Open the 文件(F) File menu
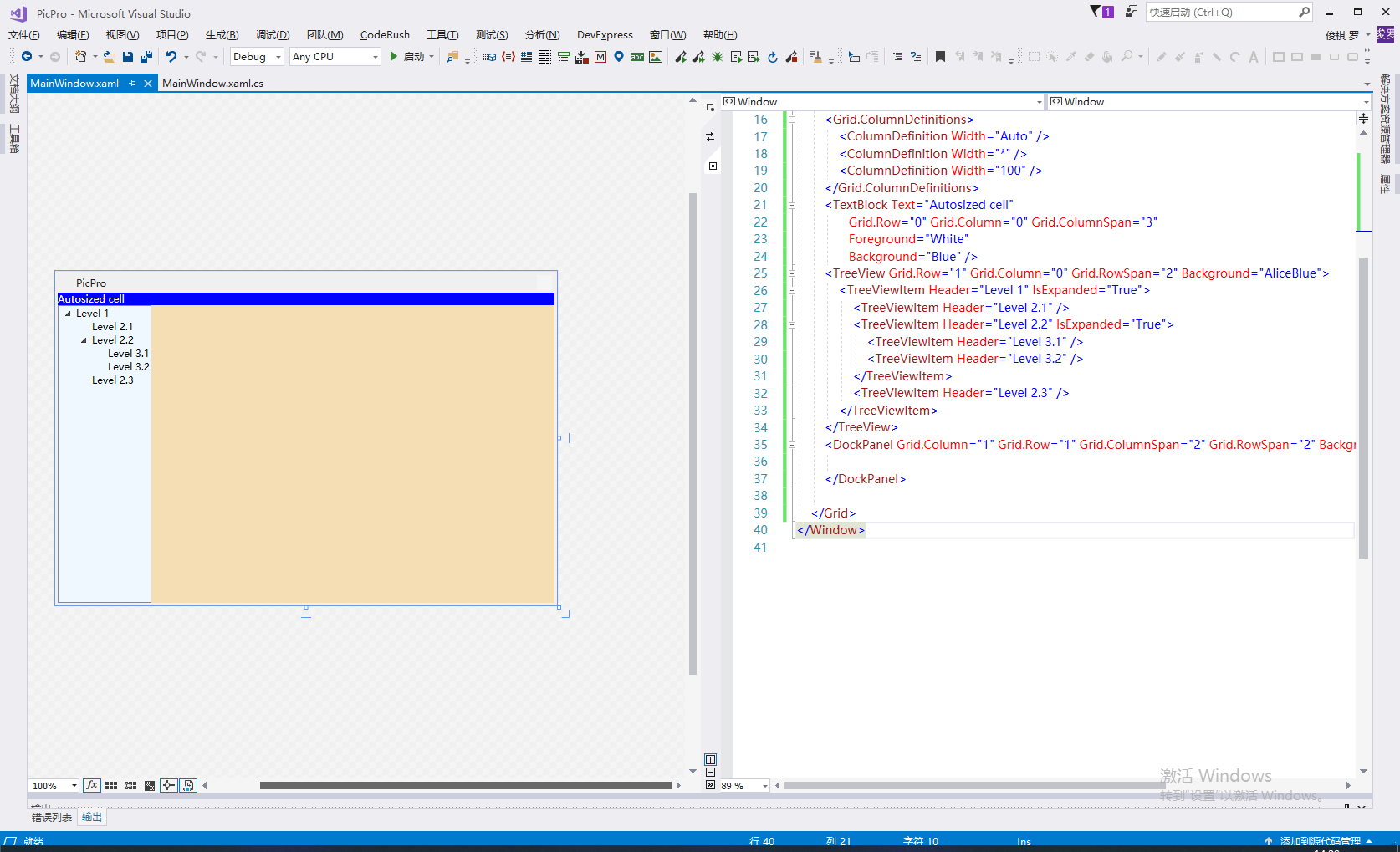Screen dimensions: 1400x852 [x=24, y=35]
